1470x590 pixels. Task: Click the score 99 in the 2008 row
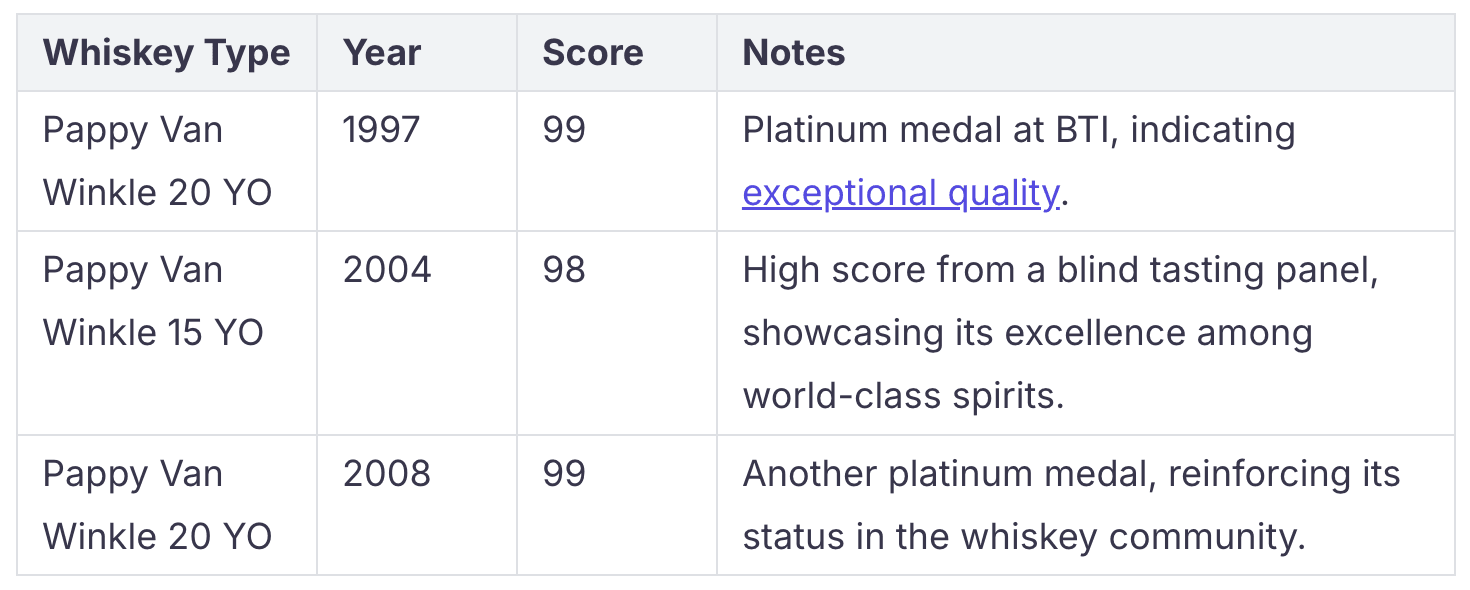tap(564, 474)
